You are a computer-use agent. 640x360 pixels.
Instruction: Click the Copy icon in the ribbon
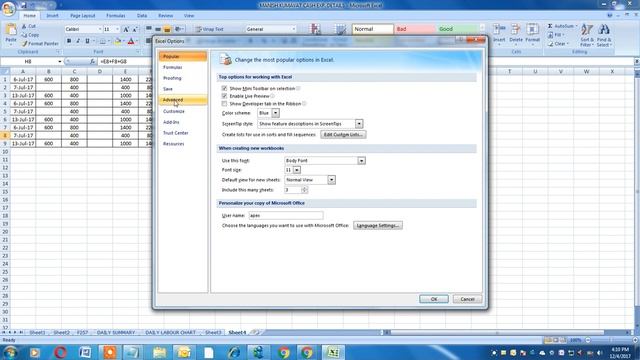(24, 35)
